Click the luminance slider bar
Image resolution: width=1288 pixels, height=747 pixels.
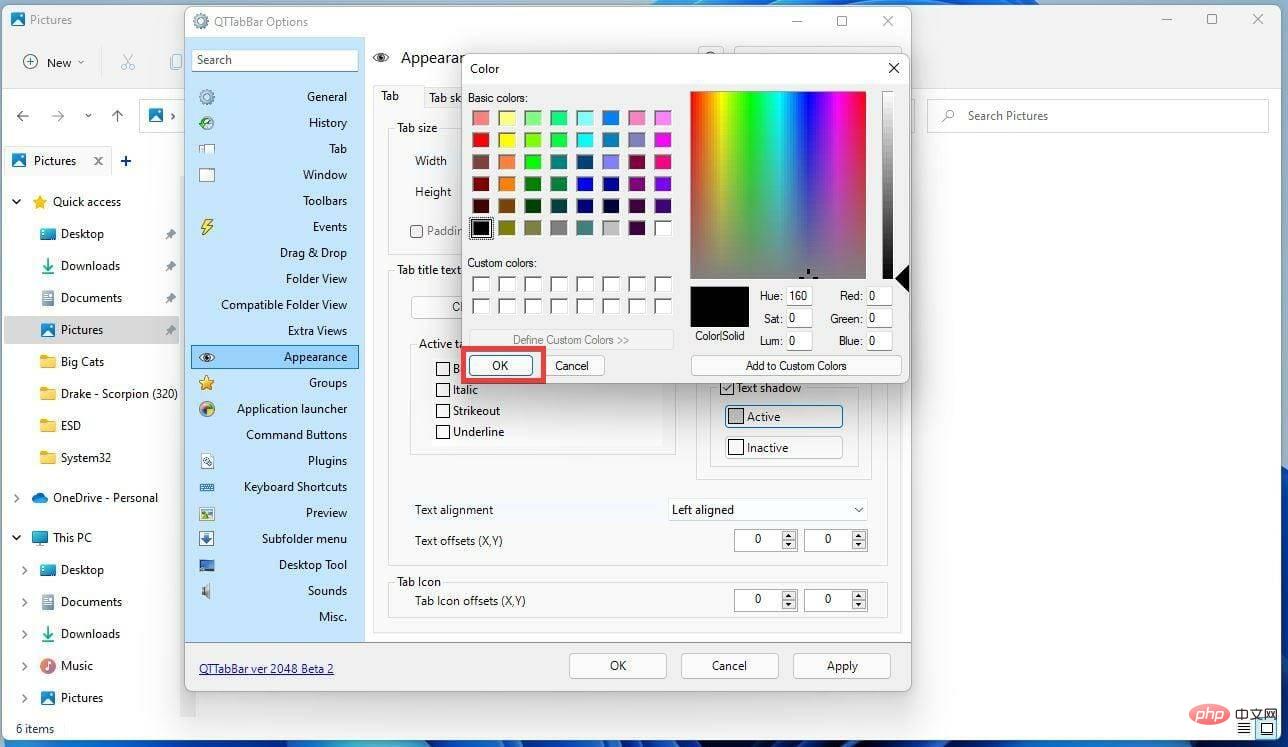(887, 185)
